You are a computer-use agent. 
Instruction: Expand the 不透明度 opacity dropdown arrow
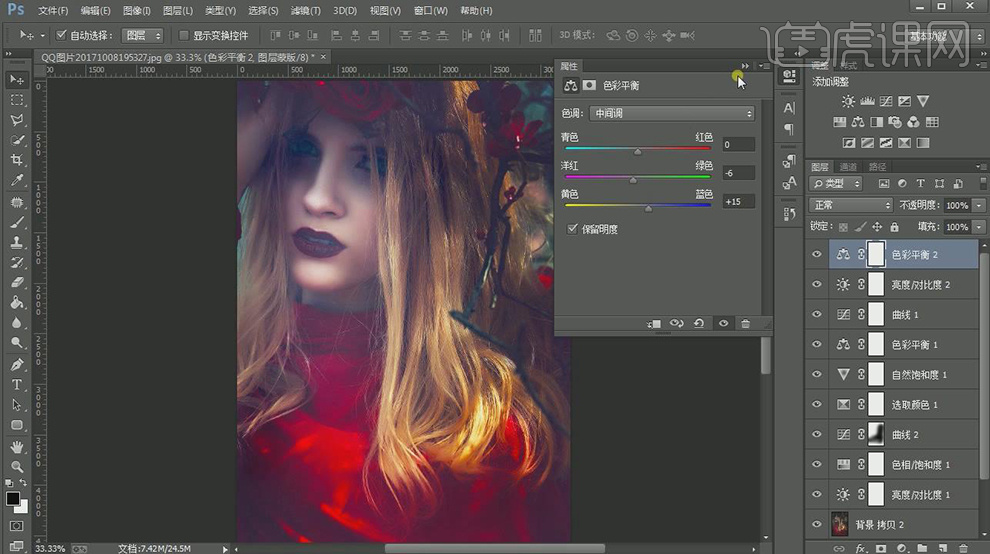tap(977, 205)
